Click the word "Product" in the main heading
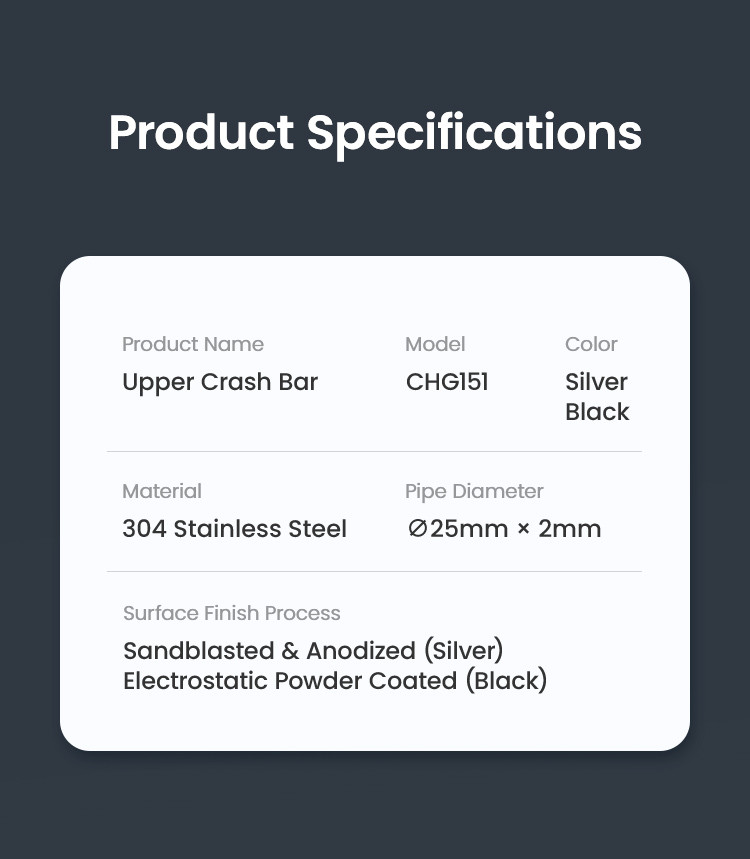Image resolution: width=750 pixels, height=859 pixels. pyautogui.click(x=201, y=133)
